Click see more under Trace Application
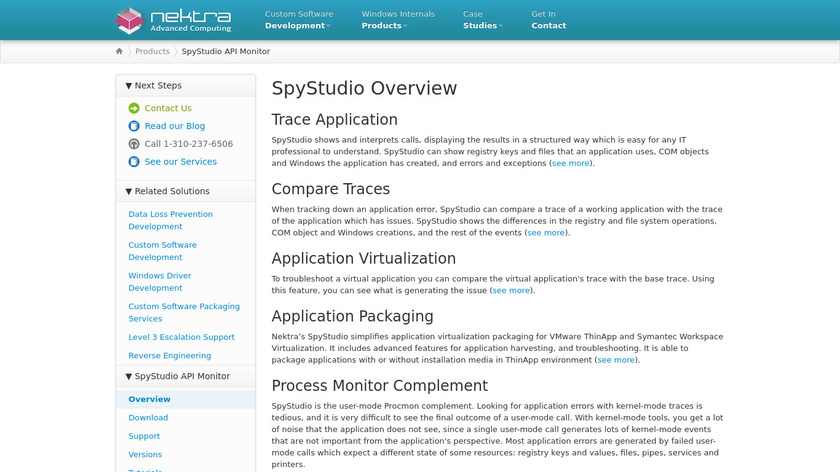Viewport: 840px width, 472px height. [x=571, y=163]
